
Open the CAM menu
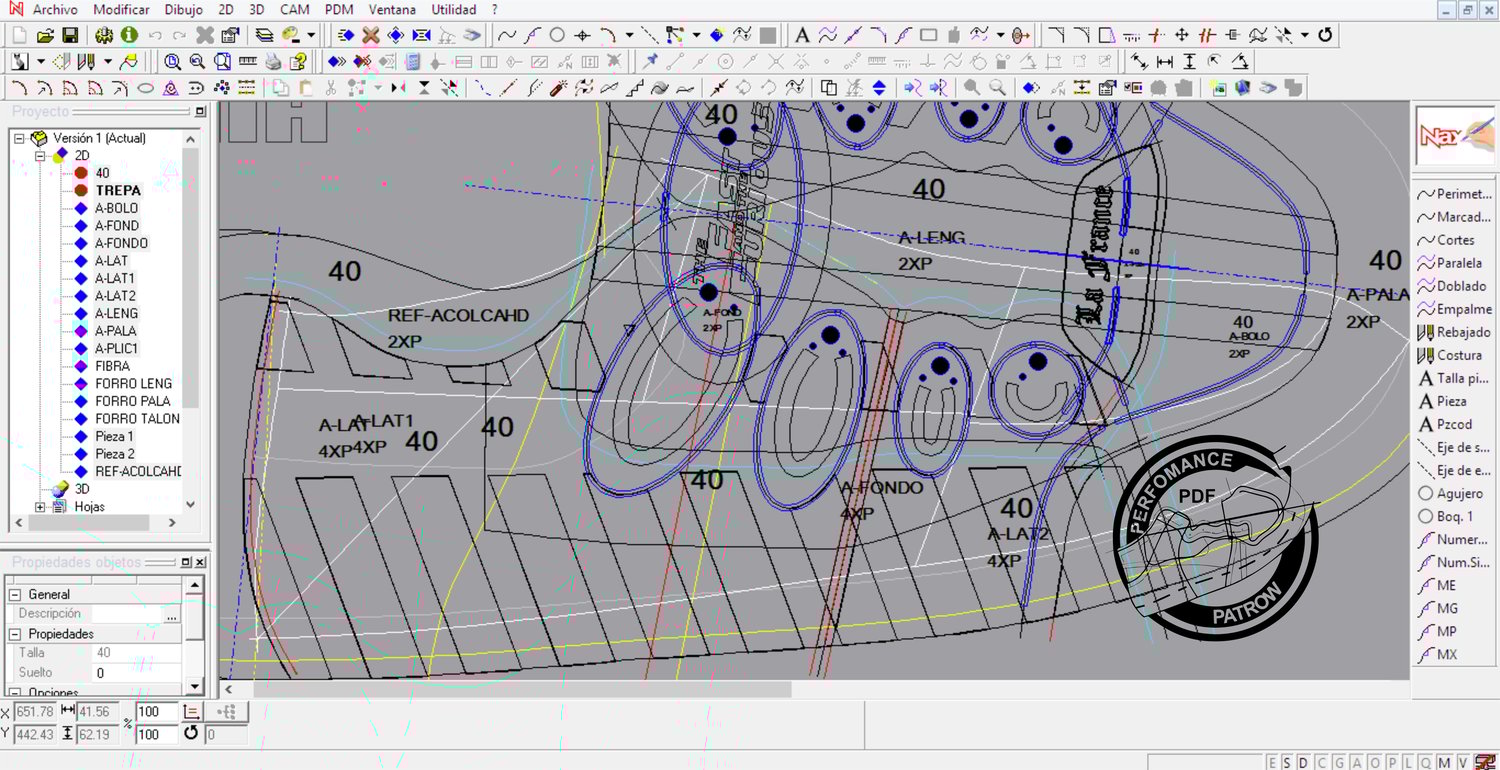tap(294, 10)
